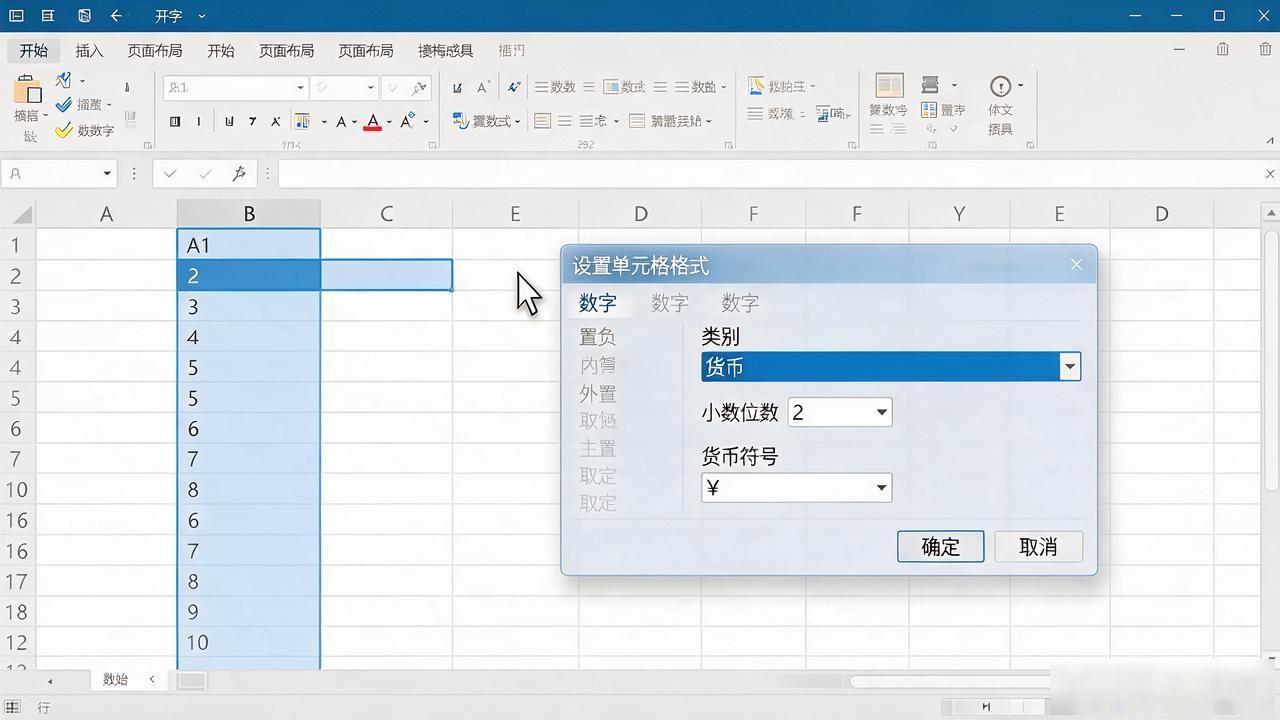The width and height of the screenshot is (1280, 720).
Task: Click the red font color A swatch
Action: (373, 122)
